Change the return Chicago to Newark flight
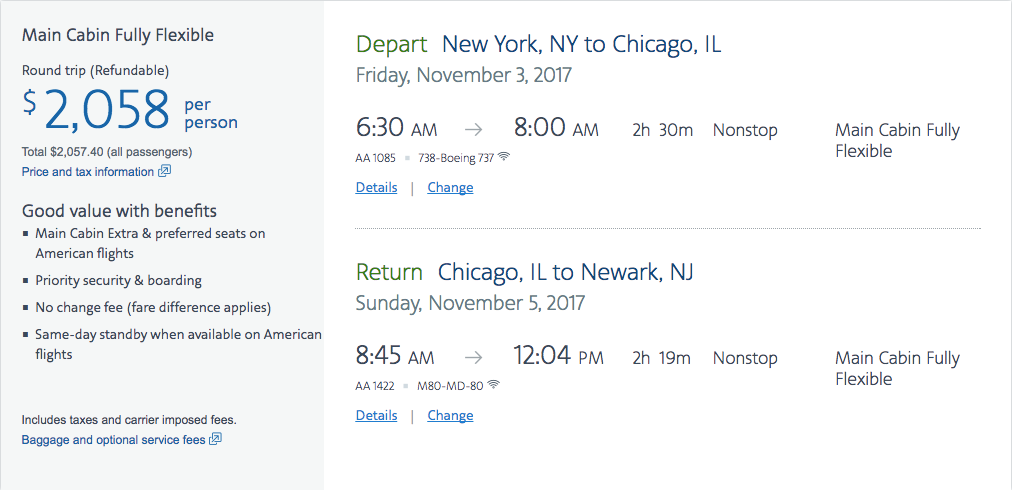Screen dimensions: 1012x490 tap(450, 416)
